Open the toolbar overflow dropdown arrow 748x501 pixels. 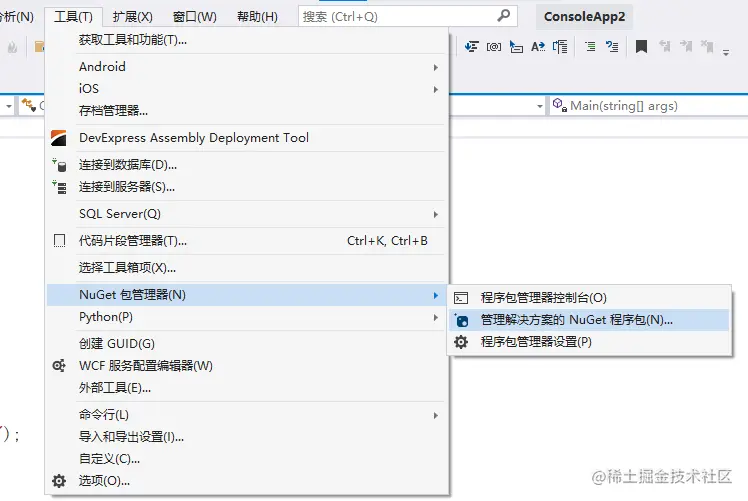point(726,52)
